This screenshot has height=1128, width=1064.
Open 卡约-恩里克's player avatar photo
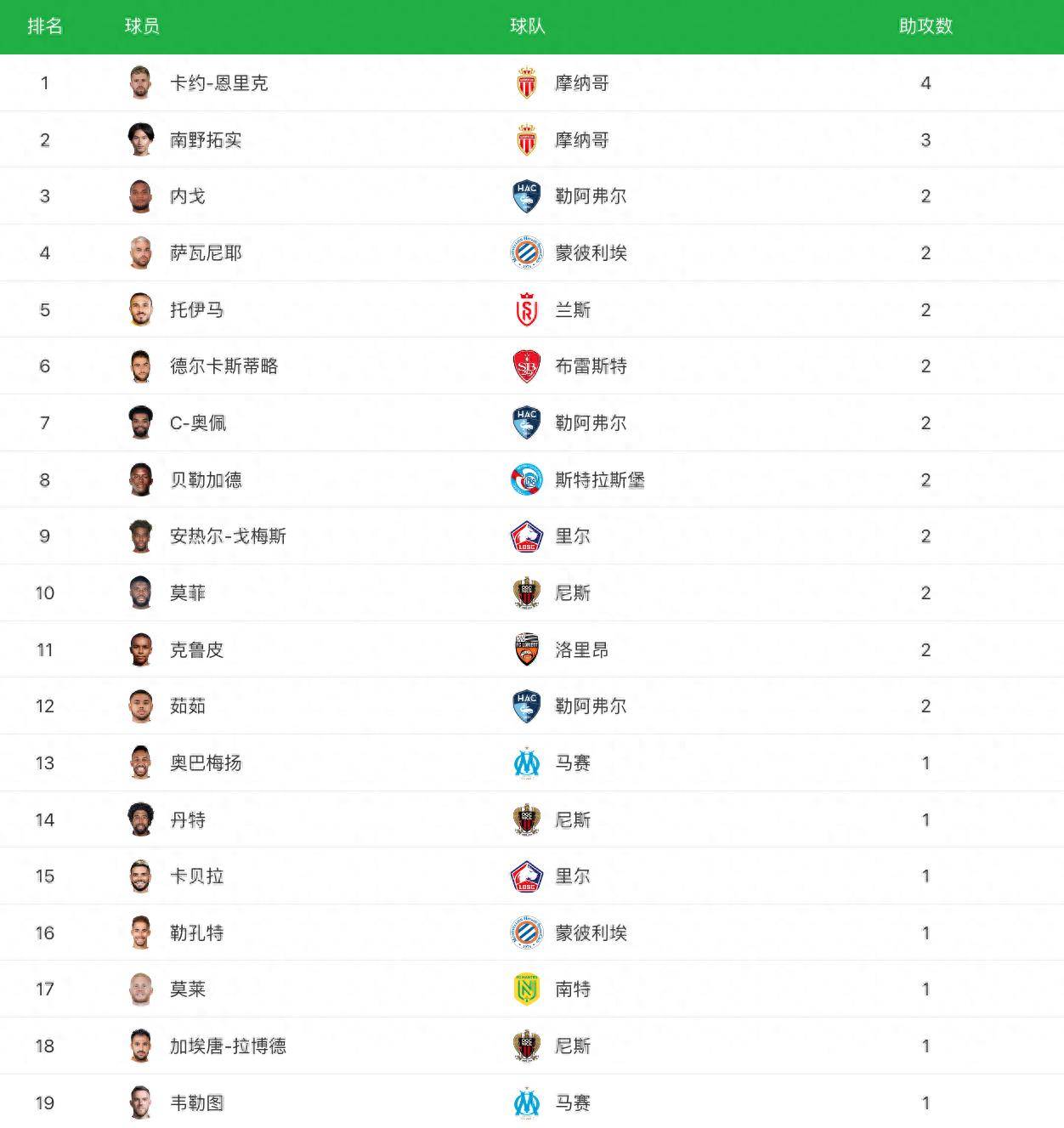(141, 82)
